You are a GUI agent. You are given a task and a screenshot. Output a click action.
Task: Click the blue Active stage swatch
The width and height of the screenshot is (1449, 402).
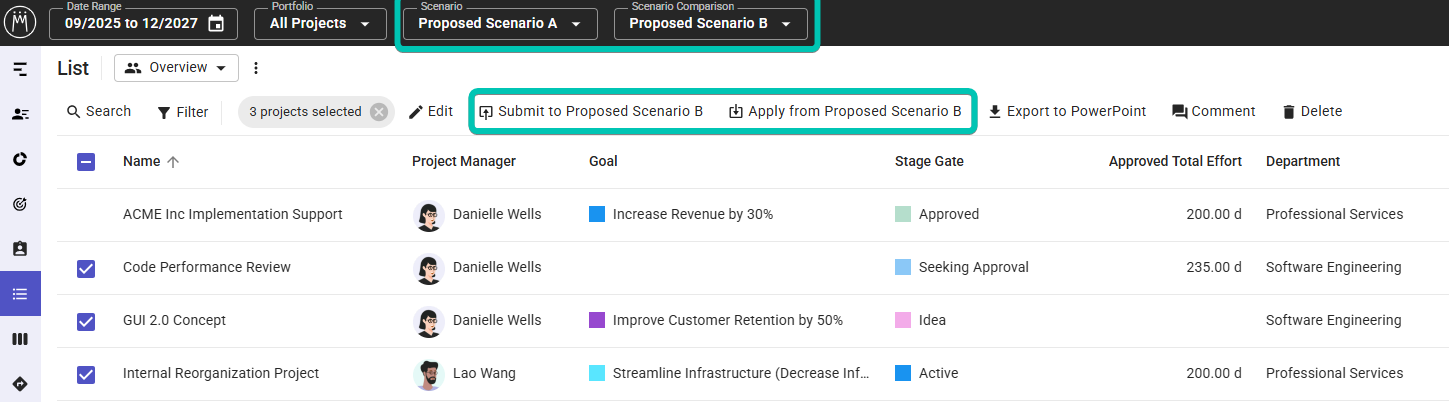903,373
